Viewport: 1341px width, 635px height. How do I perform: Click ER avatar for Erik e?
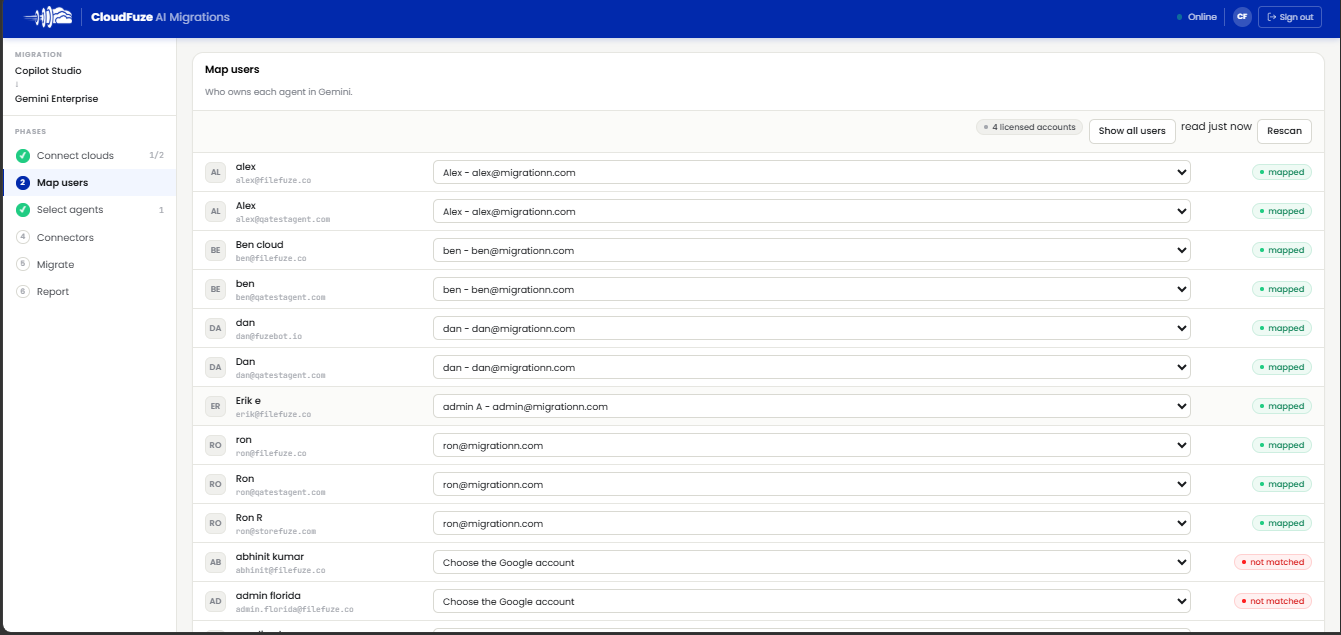(x=215, y=406)
